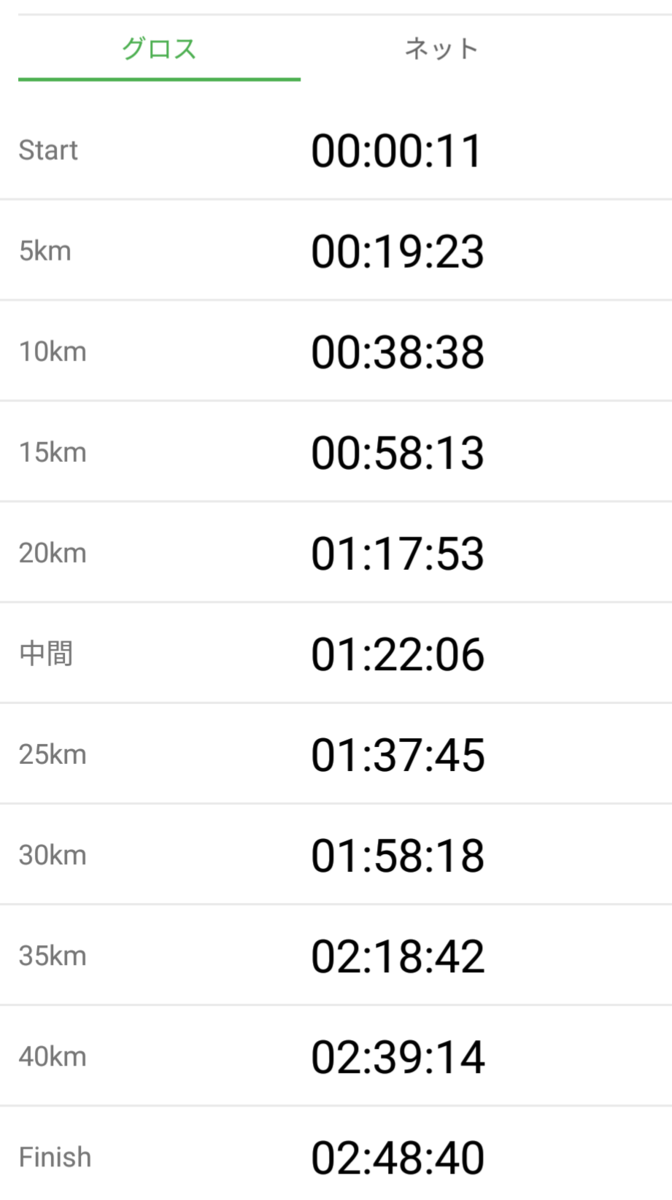Screen dimensions: 672x1200
Task: Select the 5km split label
Action: point(45,251)
